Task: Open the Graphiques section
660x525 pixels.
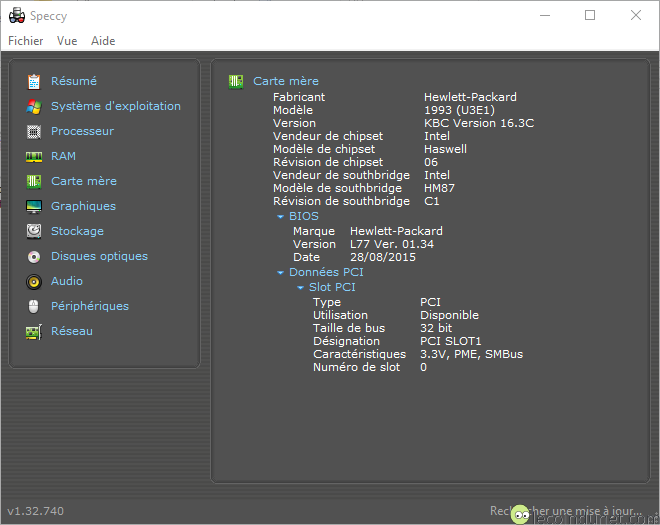Action: [83, 206]
